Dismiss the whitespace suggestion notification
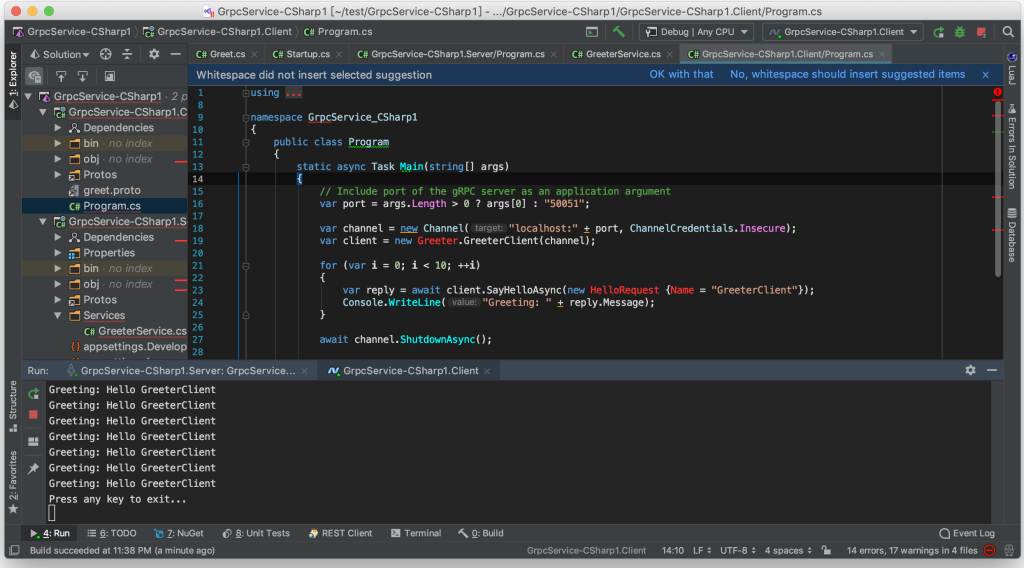The image size is (1024, 568). coord(985,75)
